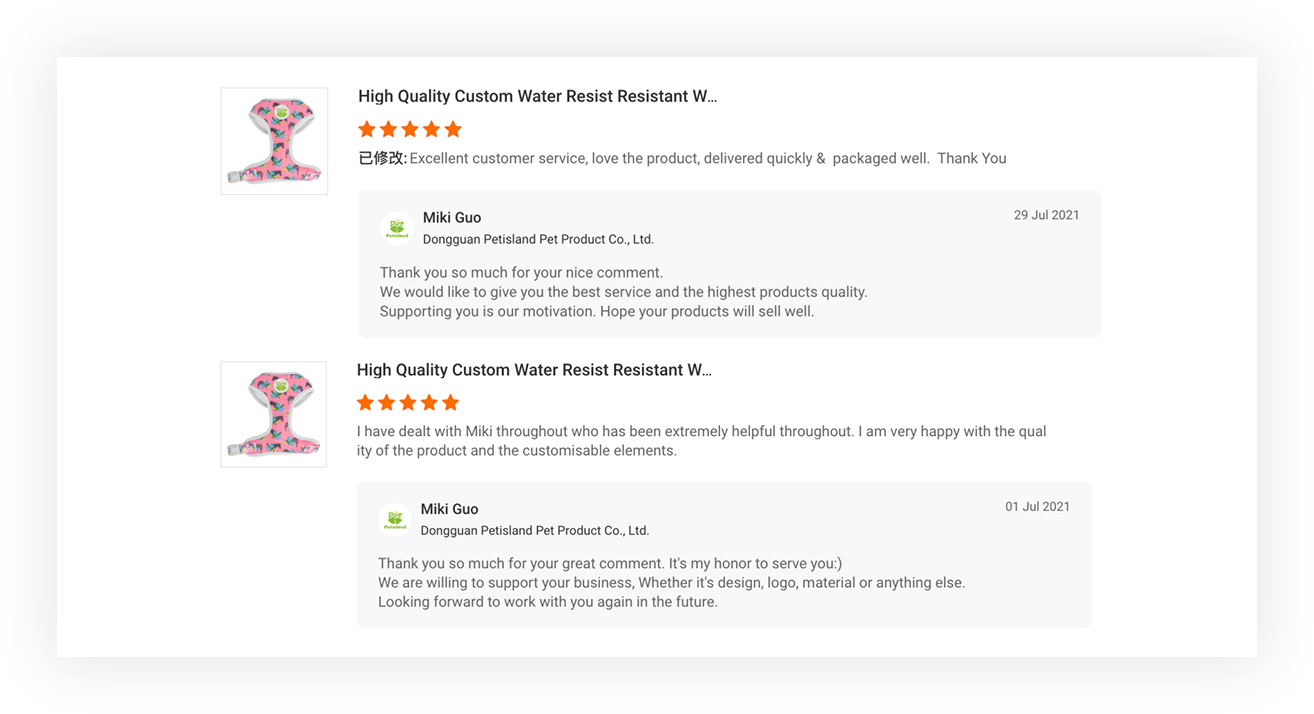Open the first review's pink harness thumbnail
The image size is (1314, 714).
pos(274,141)
